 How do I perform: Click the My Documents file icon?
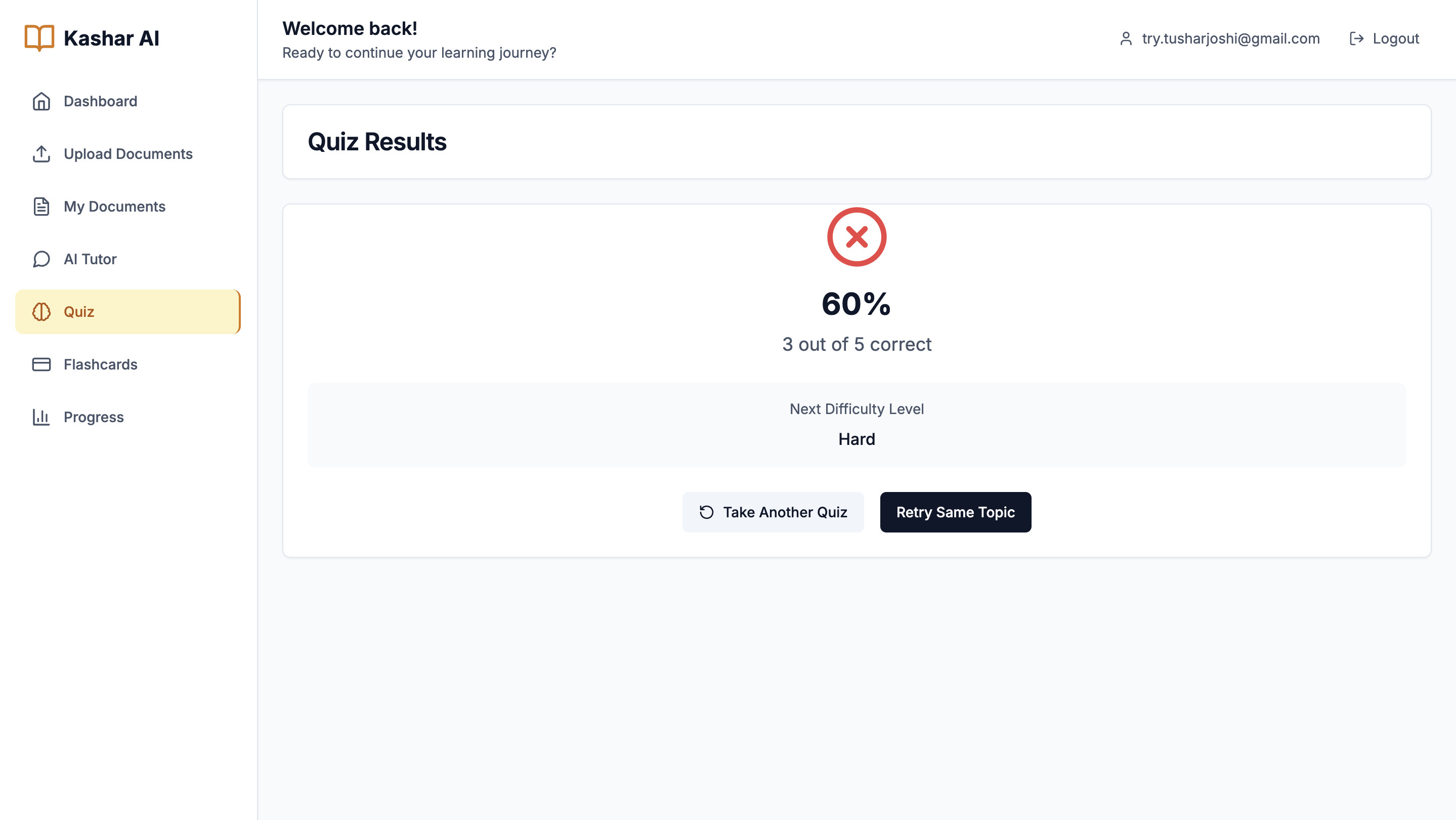coord(41,207)
